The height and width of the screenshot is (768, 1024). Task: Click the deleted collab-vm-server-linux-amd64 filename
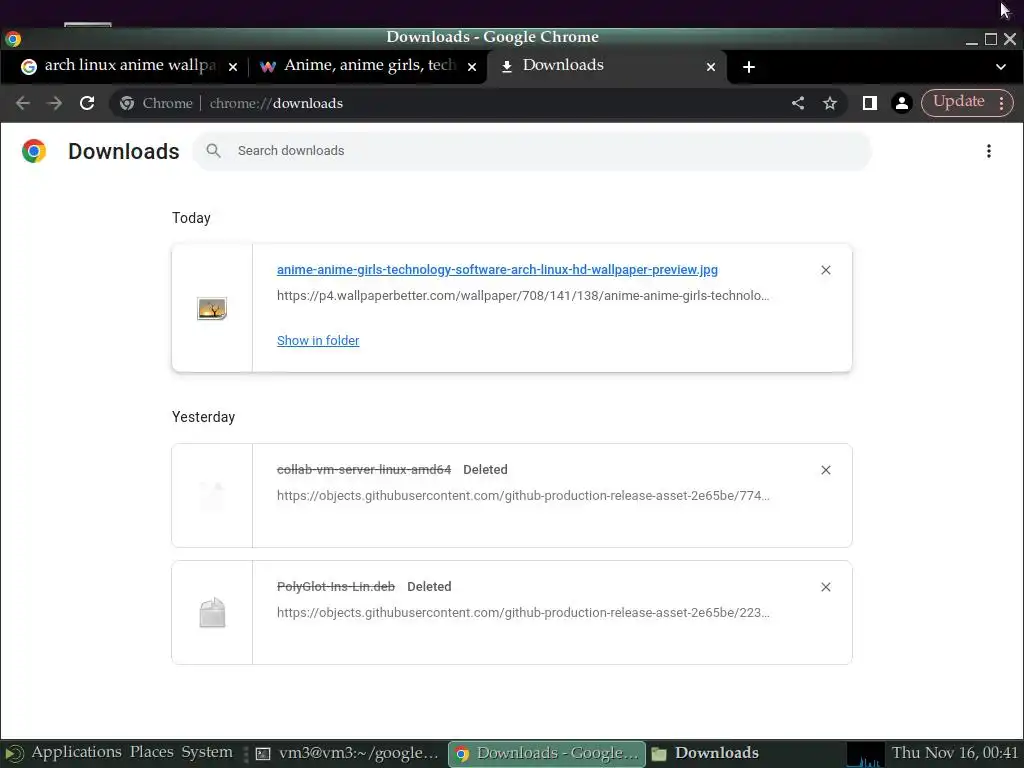pyautogui.click(x=364, y=470)
